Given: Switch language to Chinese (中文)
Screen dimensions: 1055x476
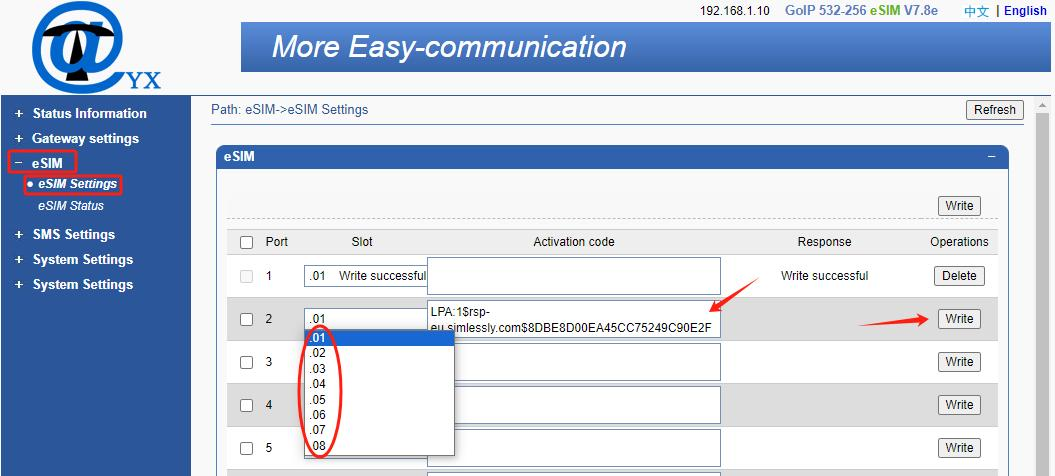Looking at the screenshot, I should (x=976, y=11).
